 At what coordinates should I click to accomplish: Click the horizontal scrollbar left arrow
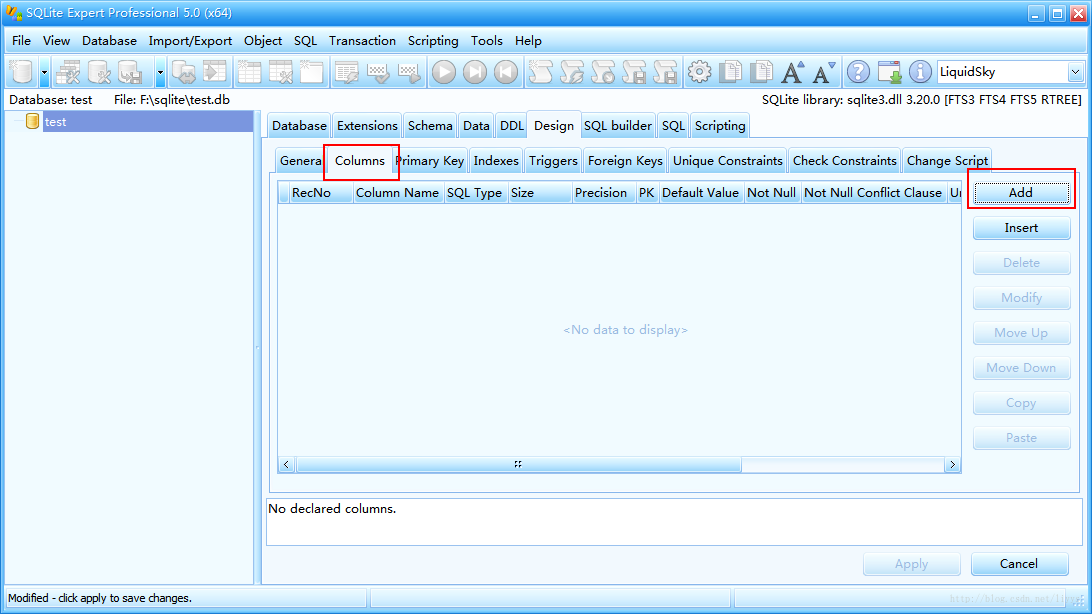click(286, 464)
